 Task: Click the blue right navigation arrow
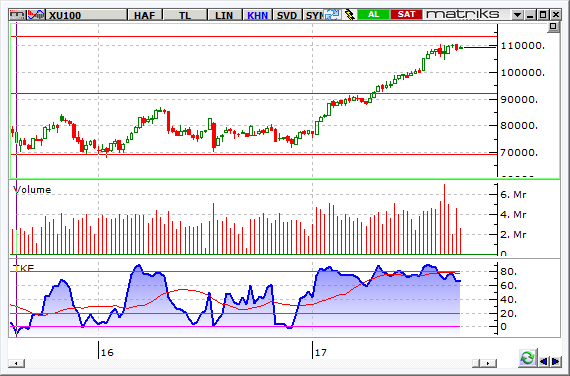pyautogui.click(x=555, y=361)
